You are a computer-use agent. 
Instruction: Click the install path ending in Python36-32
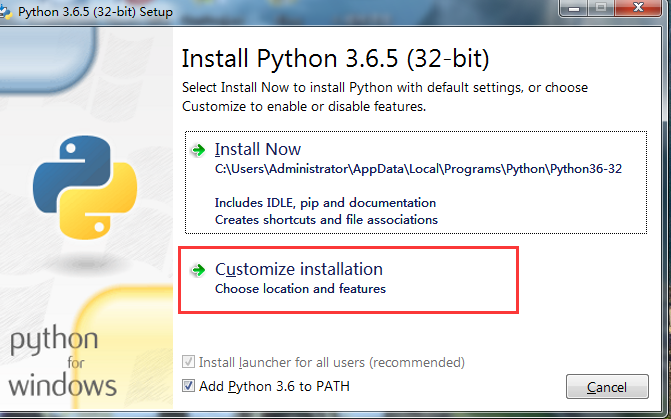(418, 169)
